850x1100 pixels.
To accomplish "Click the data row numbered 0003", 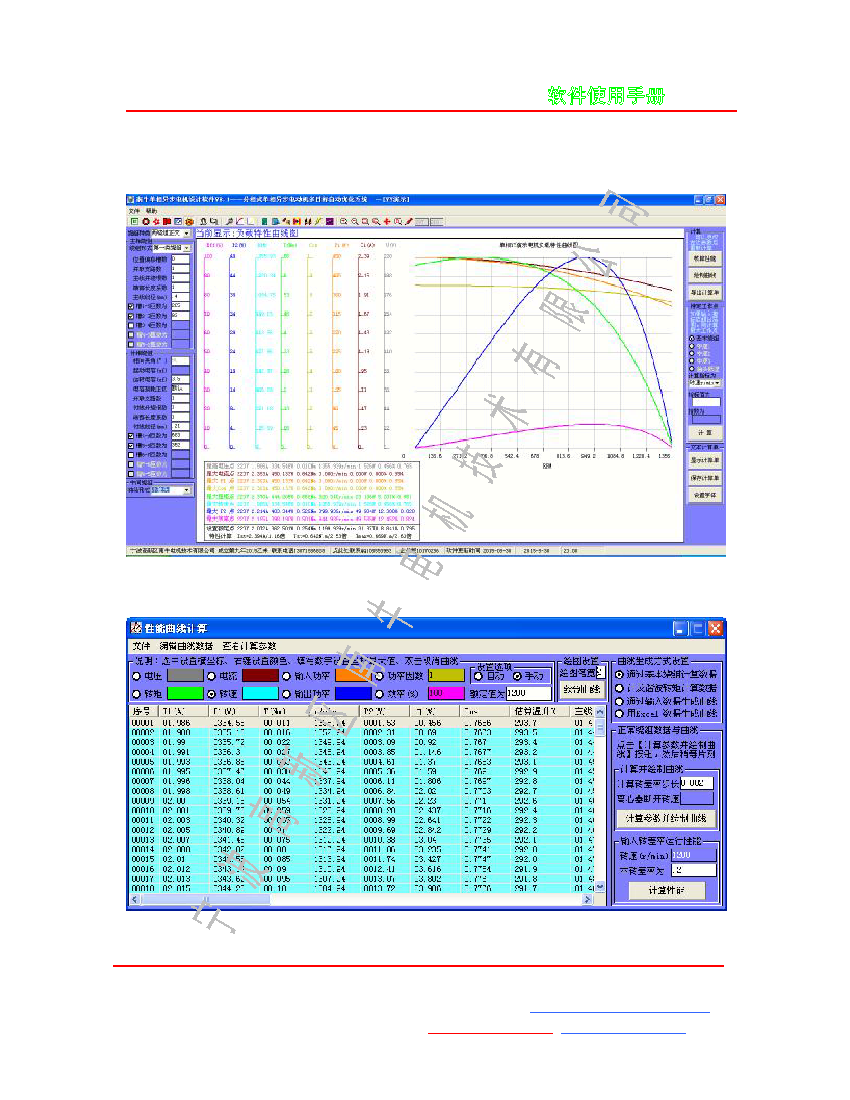I will tap(363, 742).
